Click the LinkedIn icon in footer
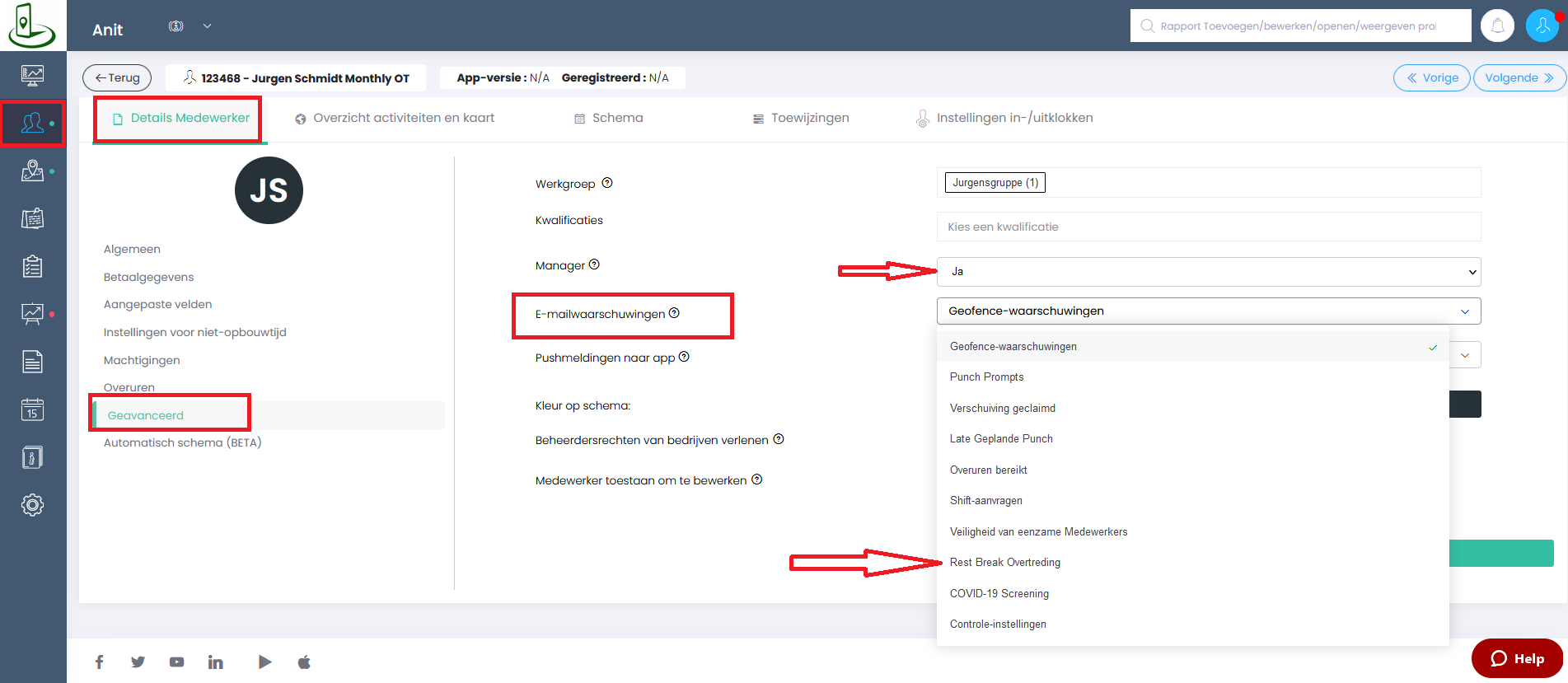This screenshot has width=1568, height=683. point(216,662)
